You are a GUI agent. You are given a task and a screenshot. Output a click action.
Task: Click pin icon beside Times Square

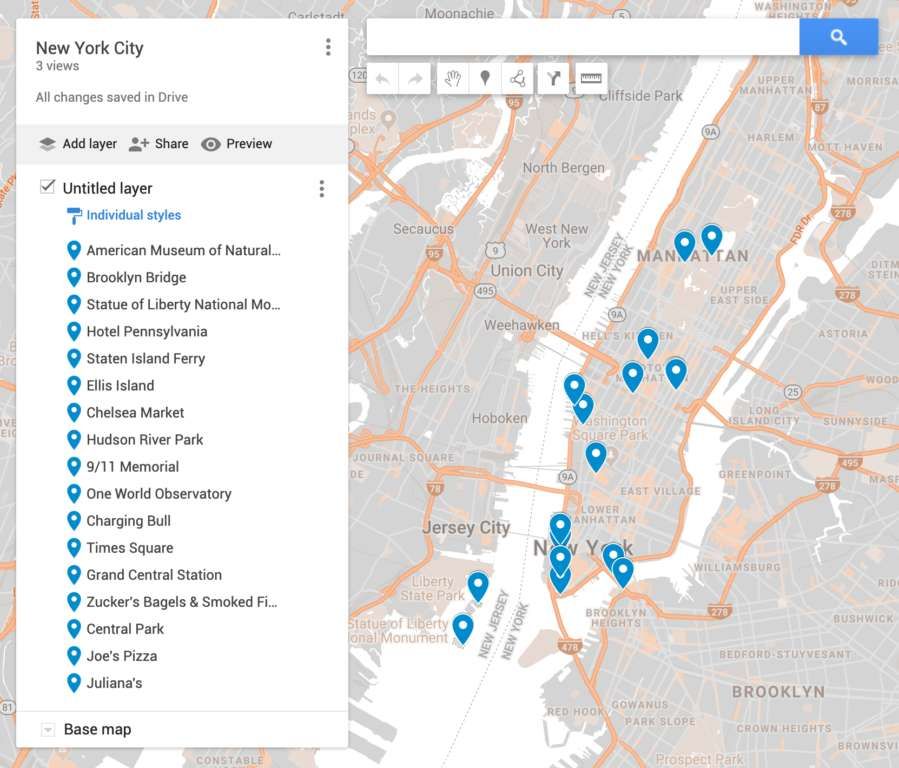pos(74,548)
